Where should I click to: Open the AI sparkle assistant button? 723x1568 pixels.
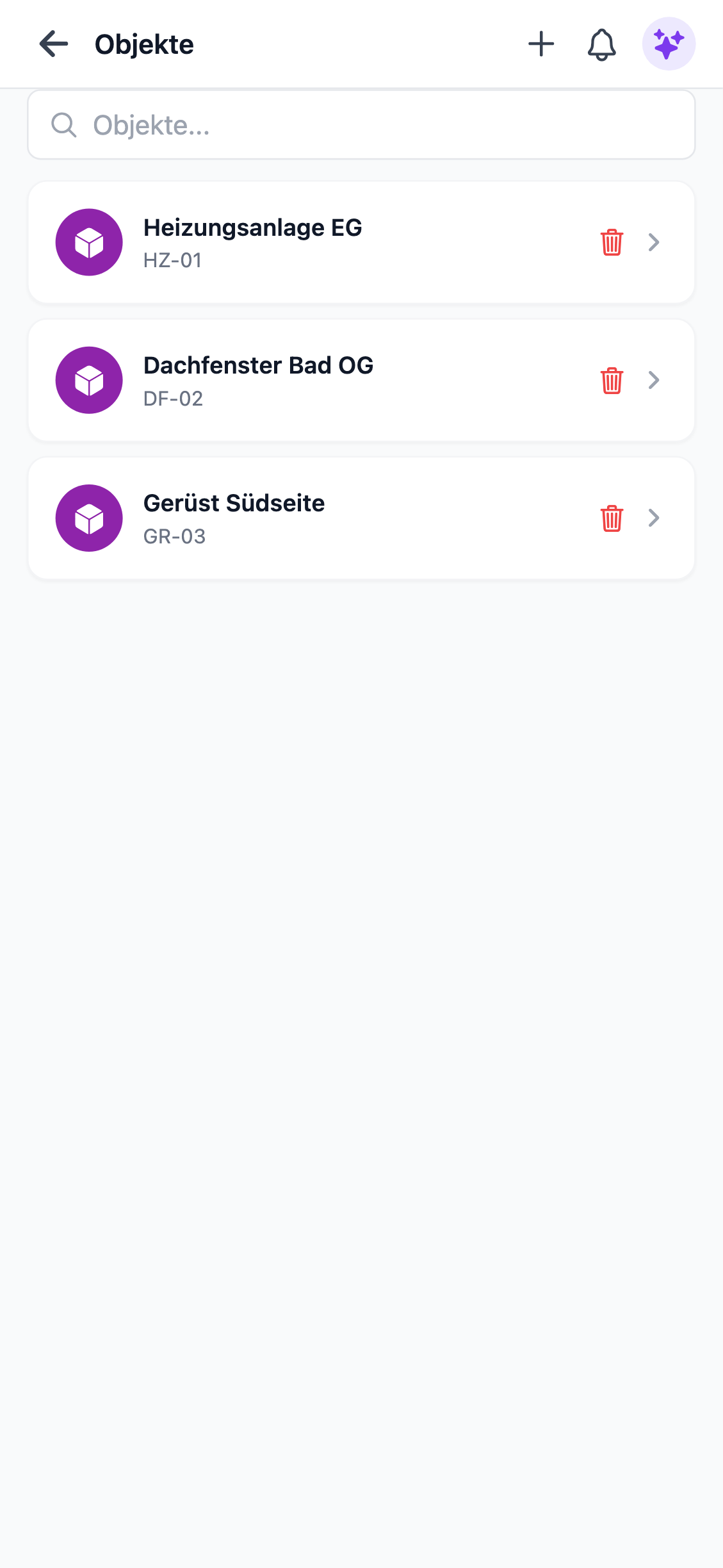click(x=669, y=44)
